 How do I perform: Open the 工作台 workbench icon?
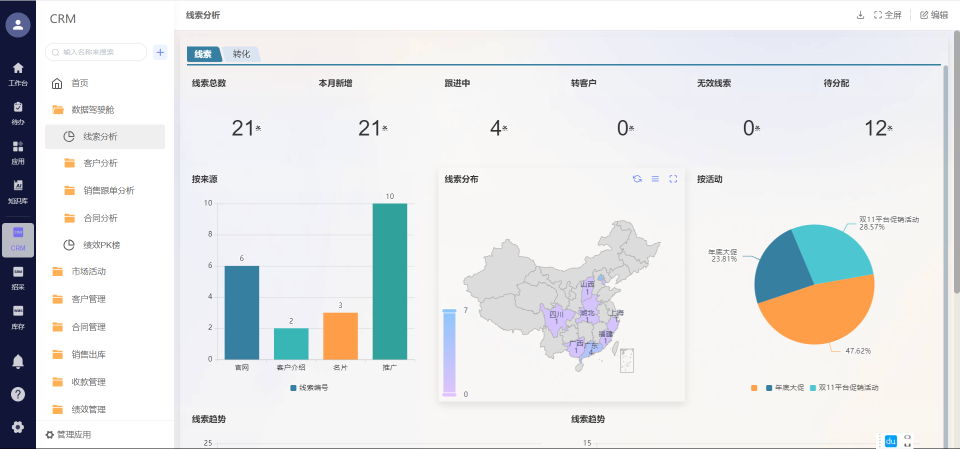coord(18,73)
